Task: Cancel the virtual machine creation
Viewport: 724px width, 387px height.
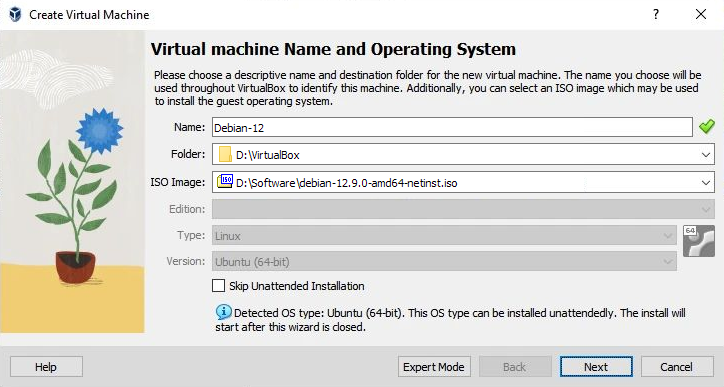Action: [677, 367]
